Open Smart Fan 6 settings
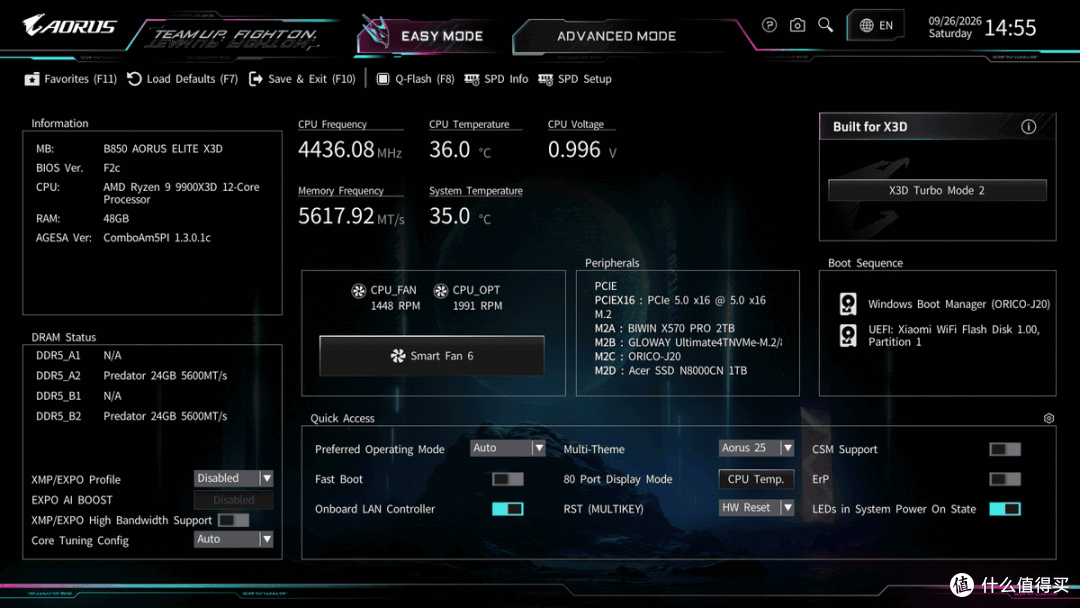This screenshot has width=1080, height=608. 432,356
